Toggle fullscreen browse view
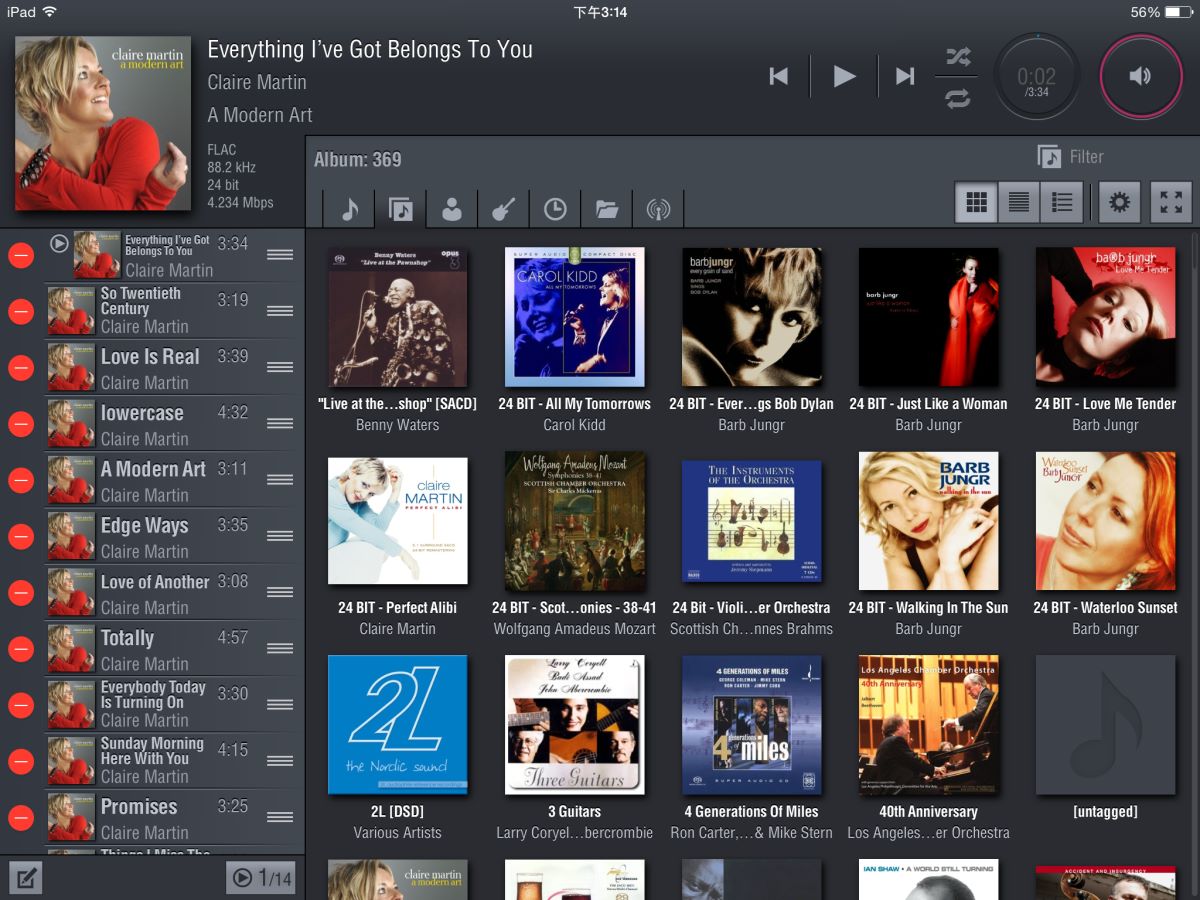The image size is (1200, 900). (x=1172, y=203)
